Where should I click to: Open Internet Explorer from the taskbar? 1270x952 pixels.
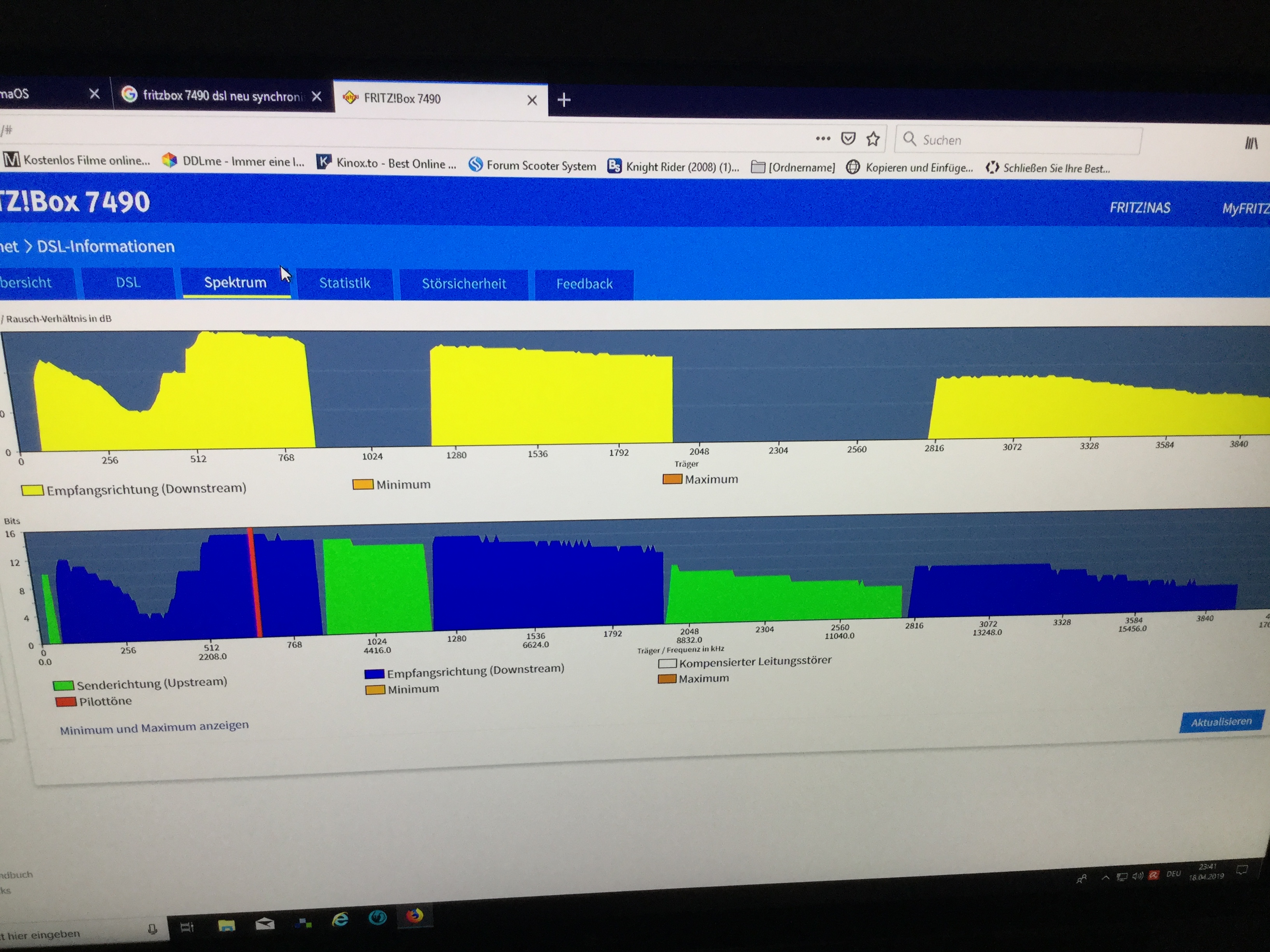[340, 920]
